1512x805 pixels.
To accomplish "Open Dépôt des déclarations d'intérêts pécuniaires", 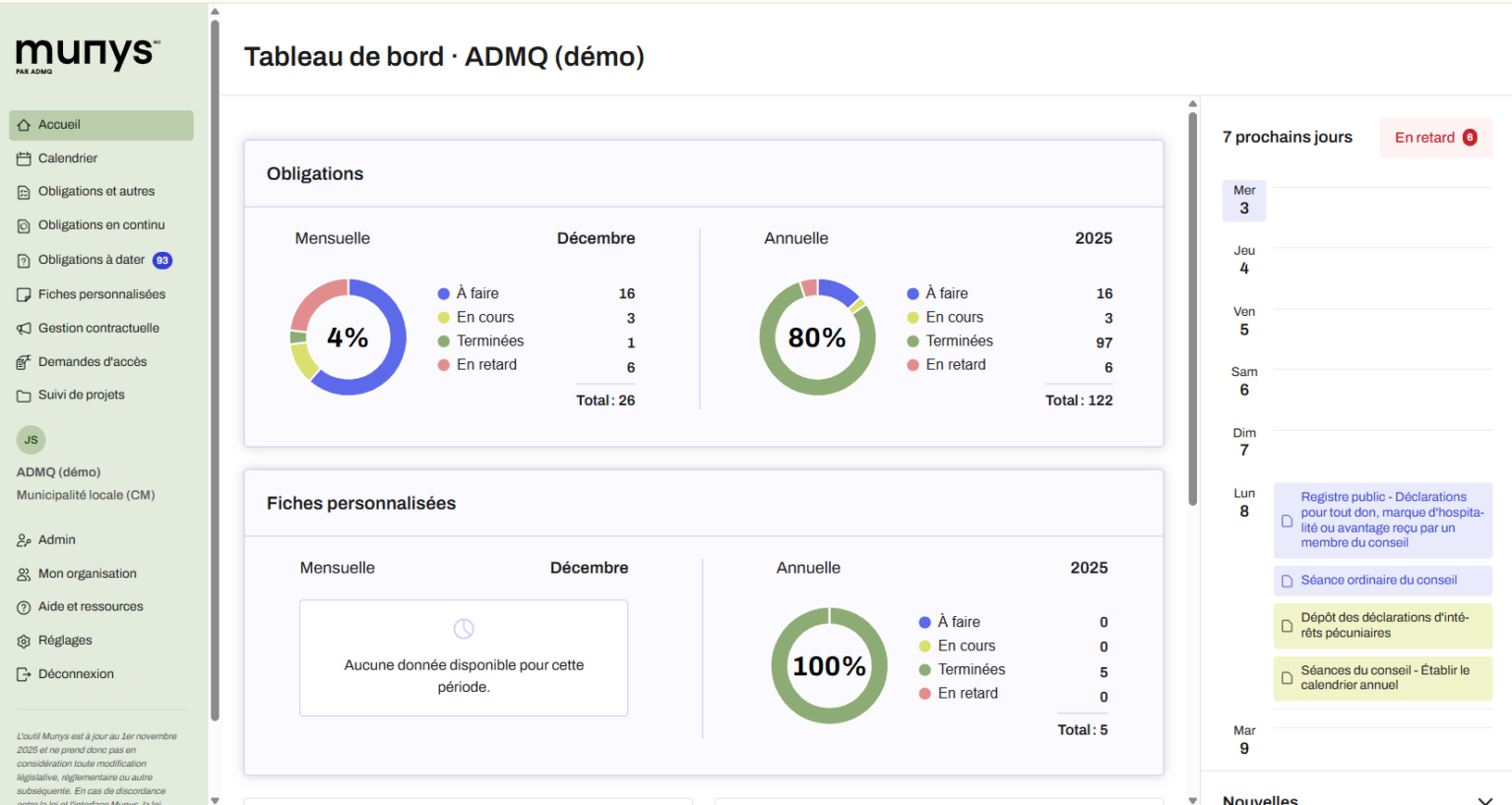I will (1382, 626).
